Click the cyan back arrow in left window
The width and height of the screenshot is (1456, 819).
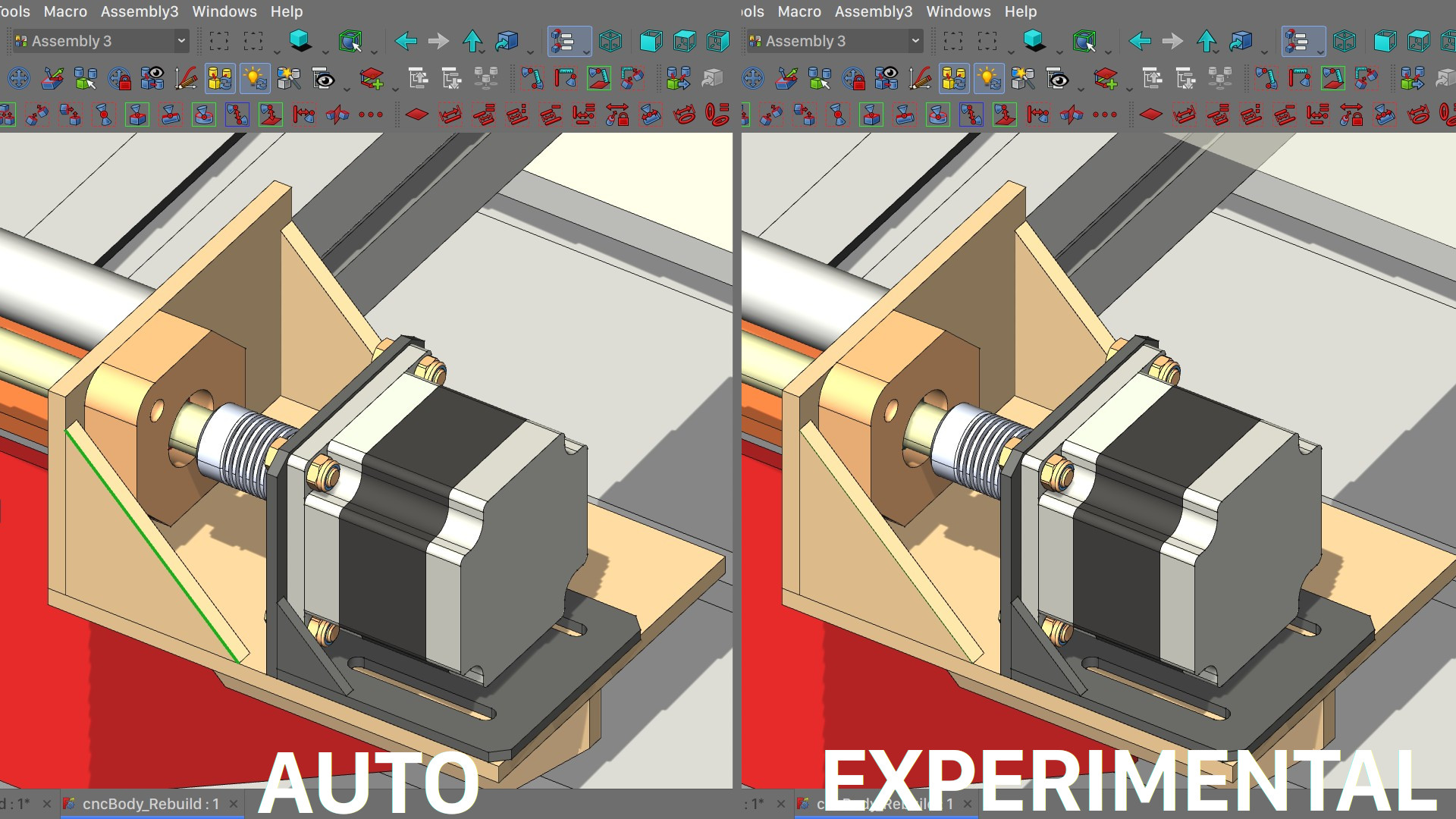coord(406,41)
